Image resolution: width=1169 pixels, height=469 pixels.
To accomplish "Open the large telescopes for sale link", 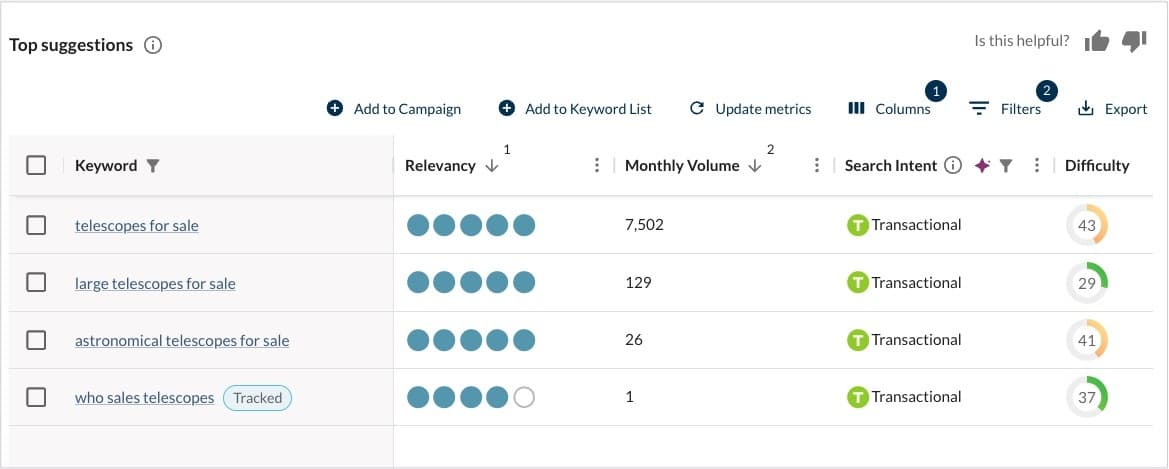I will pyautogui.click(x=155, y=284).
